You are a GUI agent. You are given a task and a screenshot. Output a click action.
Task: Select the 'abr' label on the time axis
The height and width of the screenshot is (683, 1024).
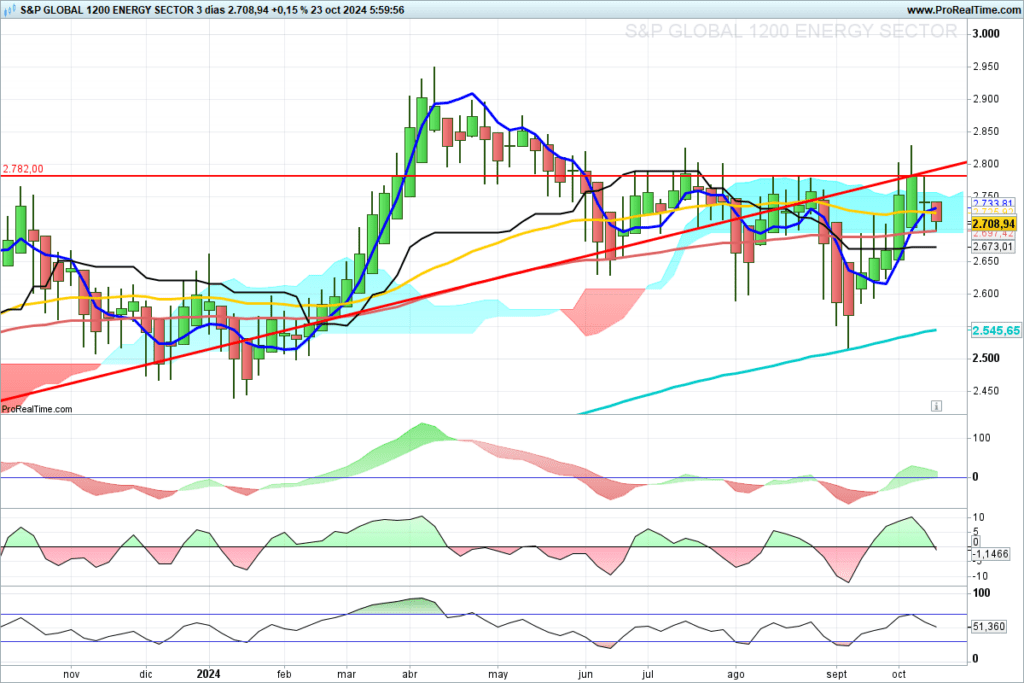tap(409, 674)
